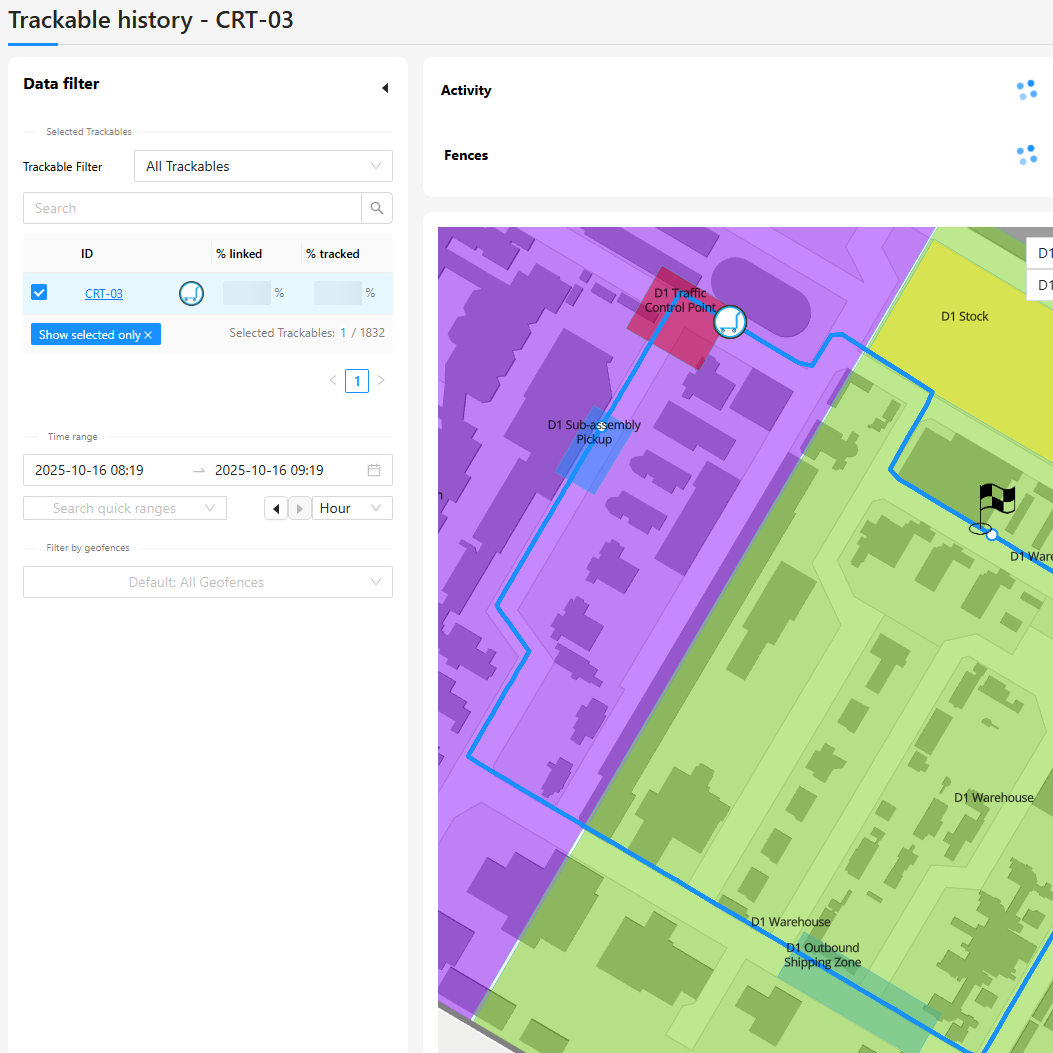Collapse the Data filter panel arrow

pos(385,88)
